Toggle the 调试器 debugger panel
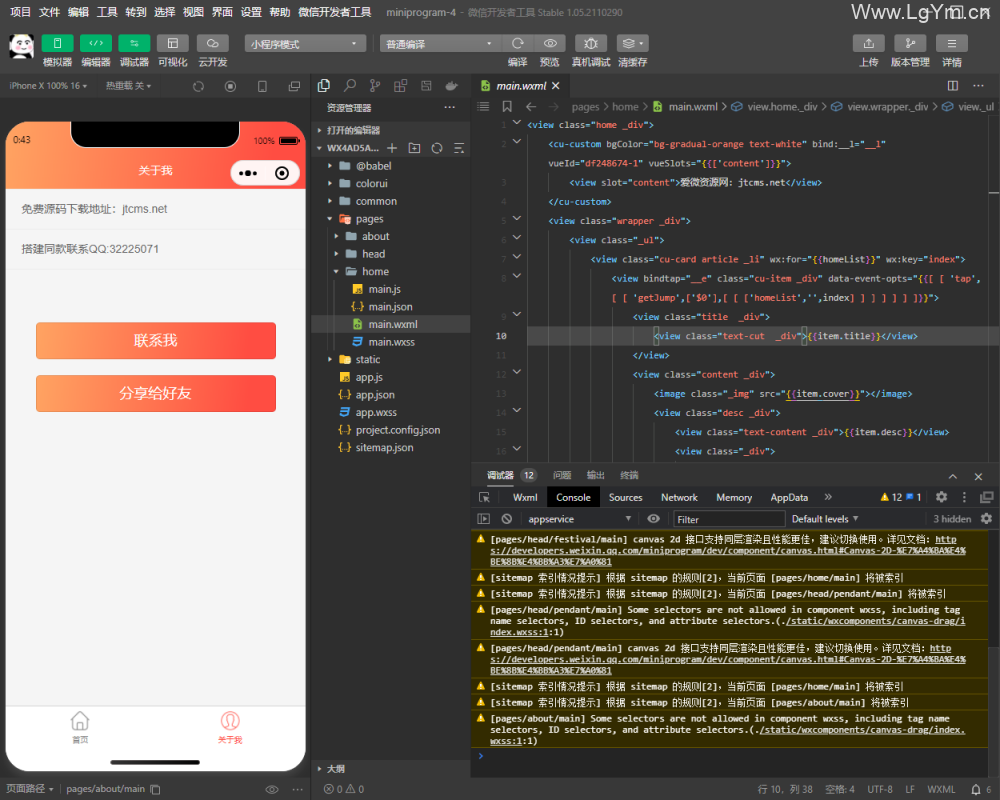The image size is (1000, 800). [x=134, y=43]
